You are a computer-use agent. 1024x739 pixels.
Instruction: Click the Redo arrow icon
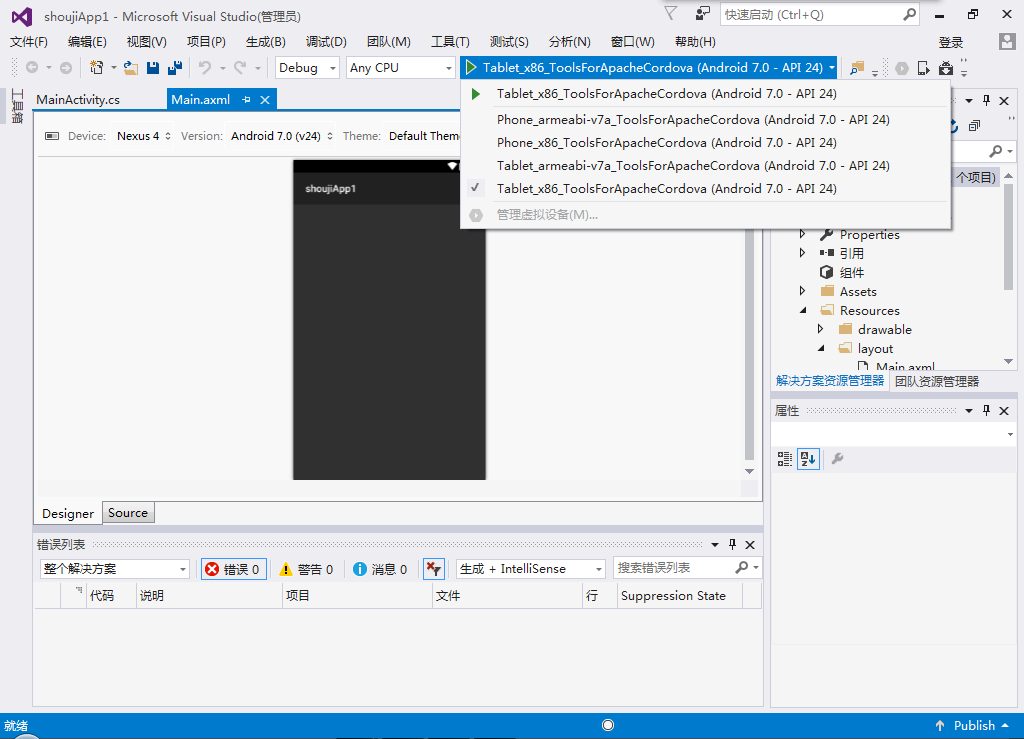pyautogui.click(x=240, y=67)
